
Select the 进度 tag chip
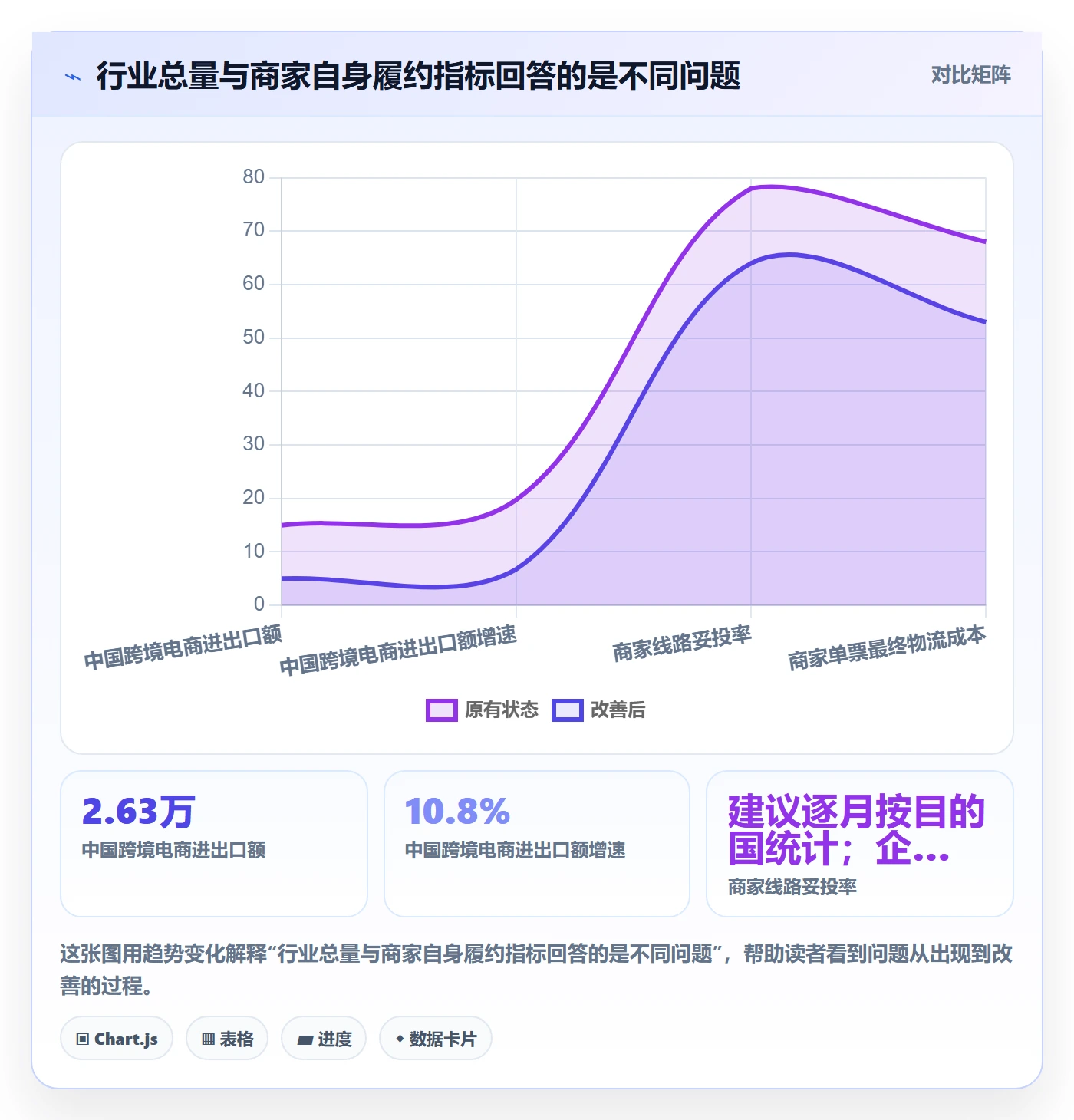[324, 1039]
